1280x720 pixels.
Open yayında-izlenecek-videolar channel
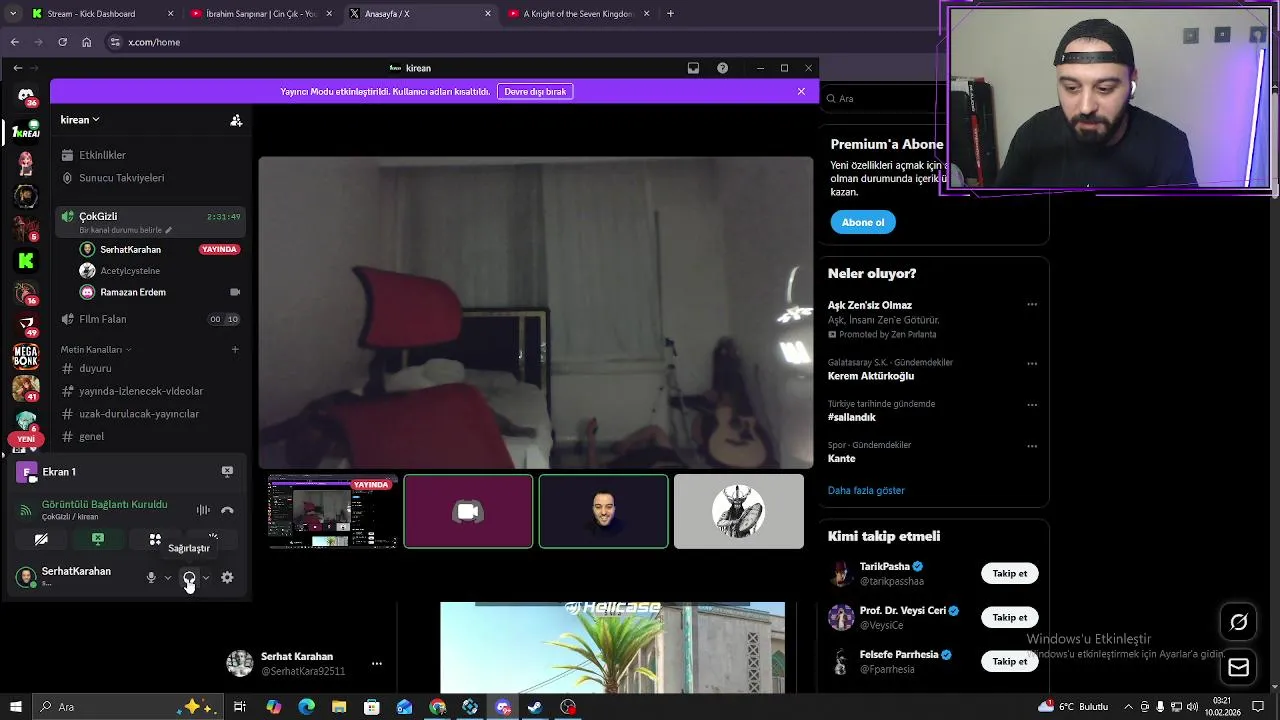pyautogui.click(x=150, y=391)
